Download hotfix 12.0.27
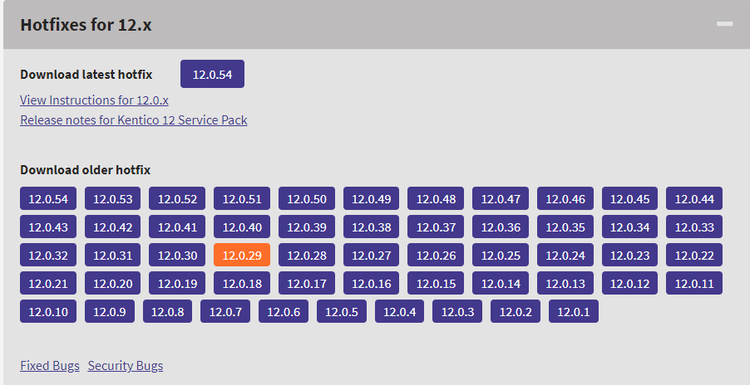The height and width of the screenshot is (385, 750). pyautogui.click(x=371, y=255)
